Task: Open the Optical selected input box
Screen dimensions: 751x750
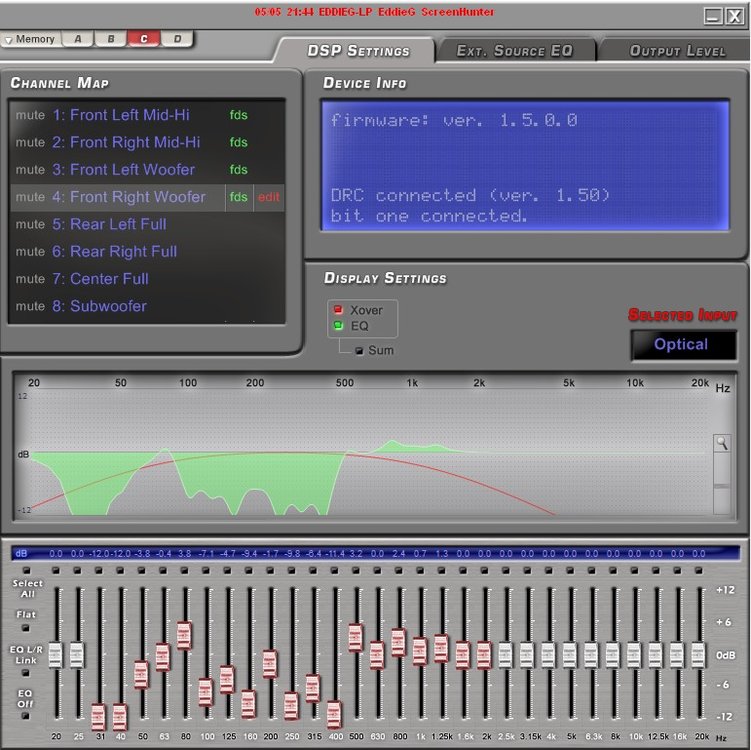Action: [x=683, y=345]
